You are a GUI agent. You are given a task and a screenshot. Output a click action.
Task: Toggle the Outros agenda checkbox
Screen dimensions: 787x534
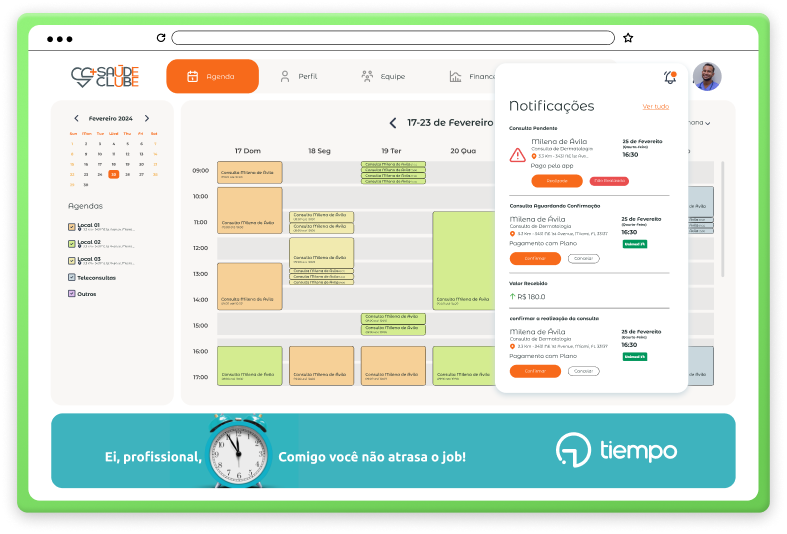coord(71,294)
